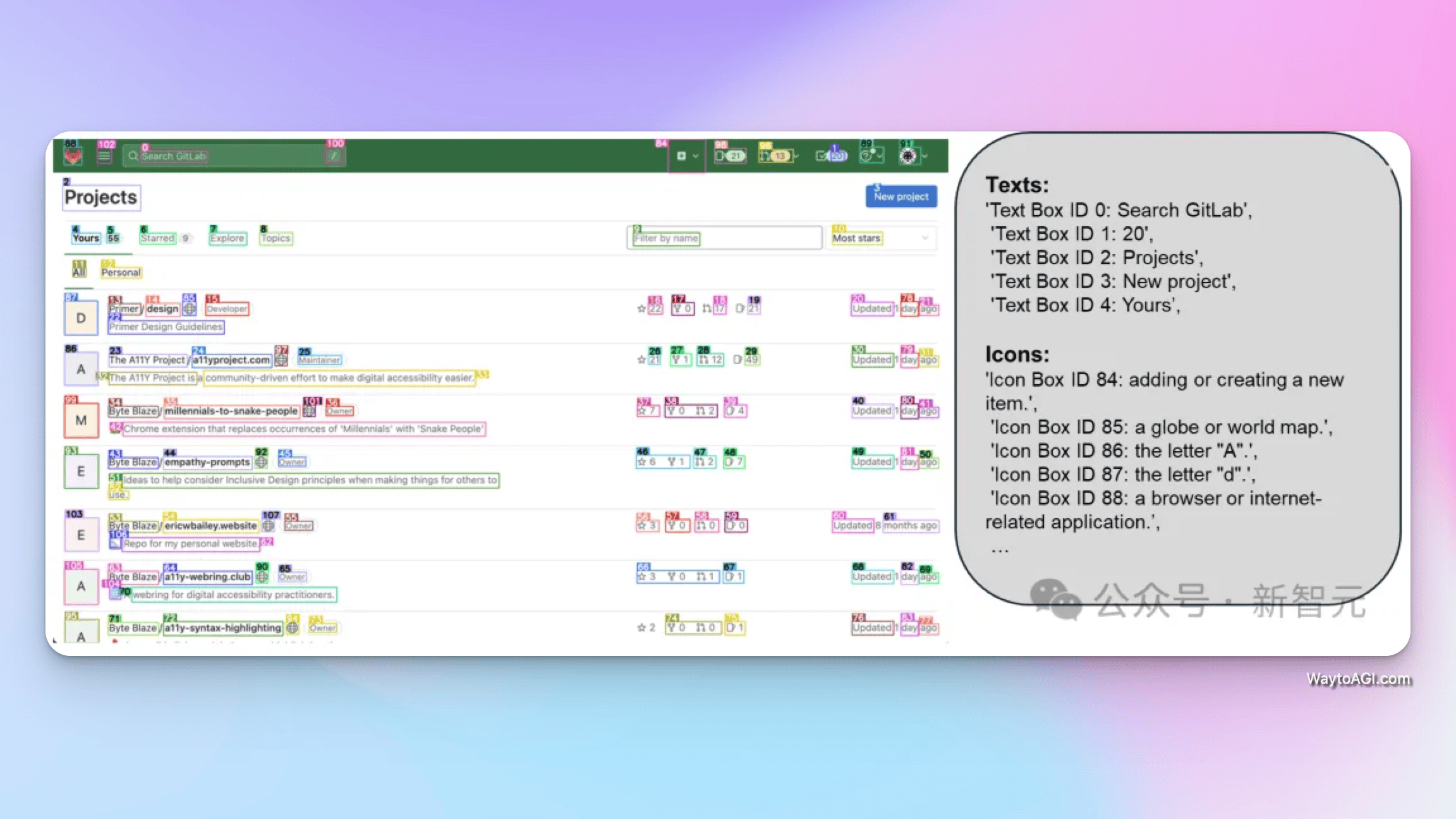This screenshot has height=819, width=1456.
Task: Expand the Most stars sort dropdown
Action: point(881,238)
